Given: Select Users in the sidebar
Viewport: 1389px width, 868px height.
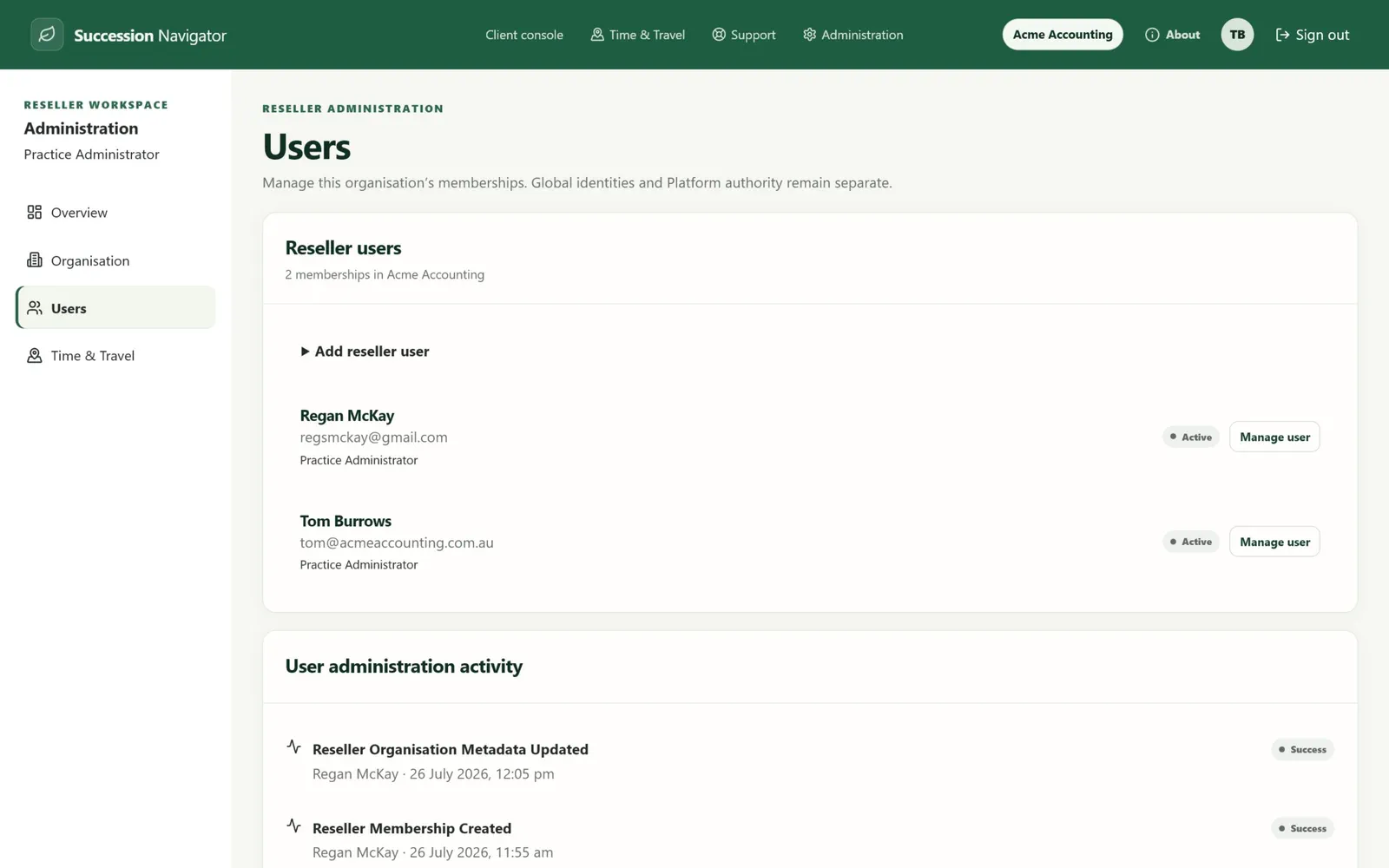Looking at the screenshot, I should 115,308.
